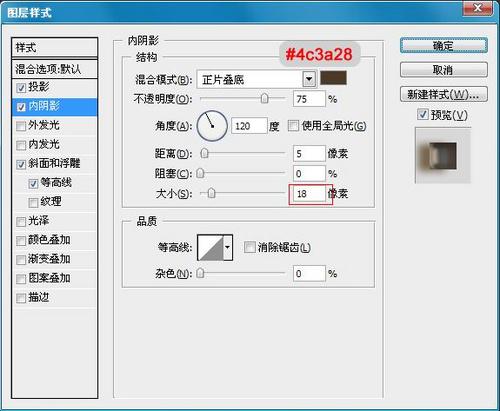Click the brown shadow color swatch
The height and width of the screenshot is (411, 500).
[333, 78]
